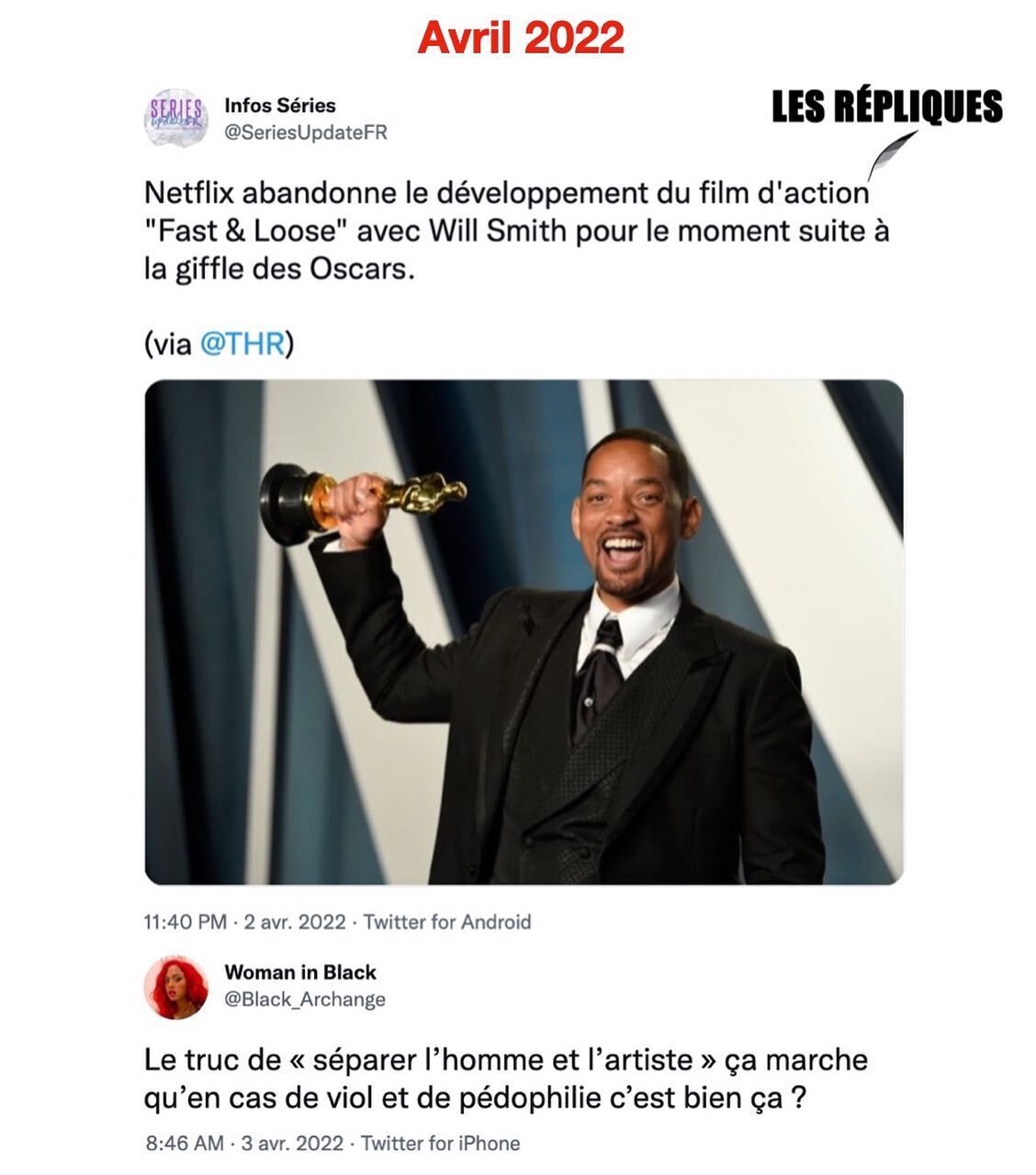1036x1175 pixels.
Task: Click the red Avril 2022 heading
Action: [521, 38]
